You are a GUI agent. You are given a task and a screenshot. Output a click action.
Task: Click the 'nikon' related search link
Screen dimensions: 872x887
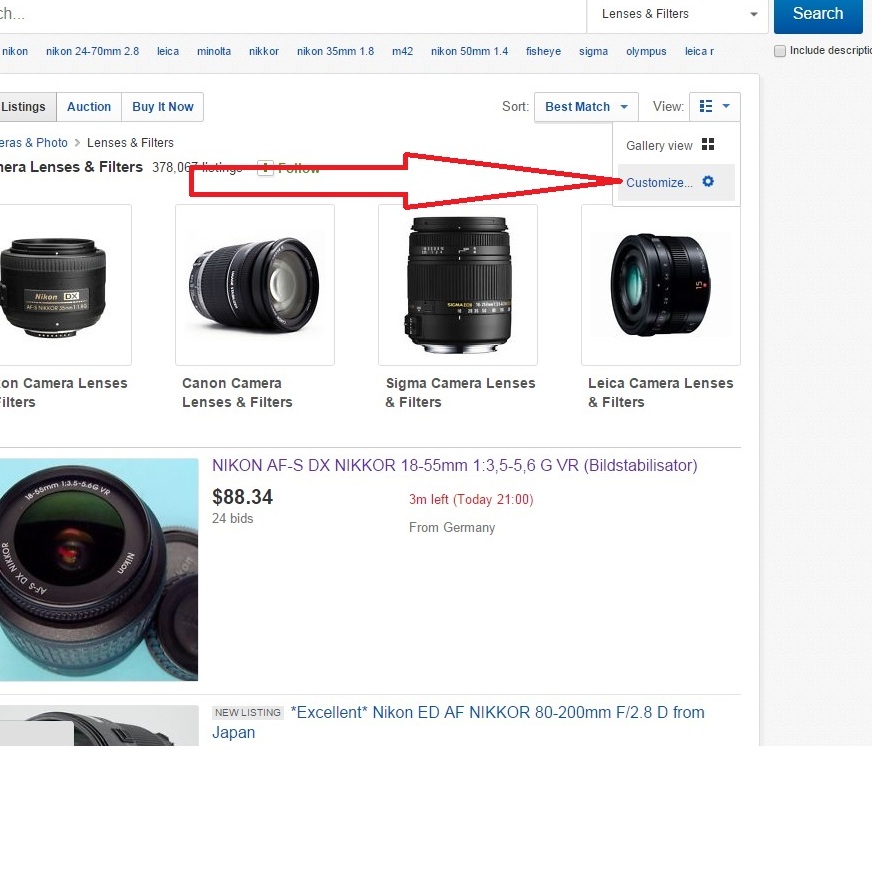pos(15,51)
